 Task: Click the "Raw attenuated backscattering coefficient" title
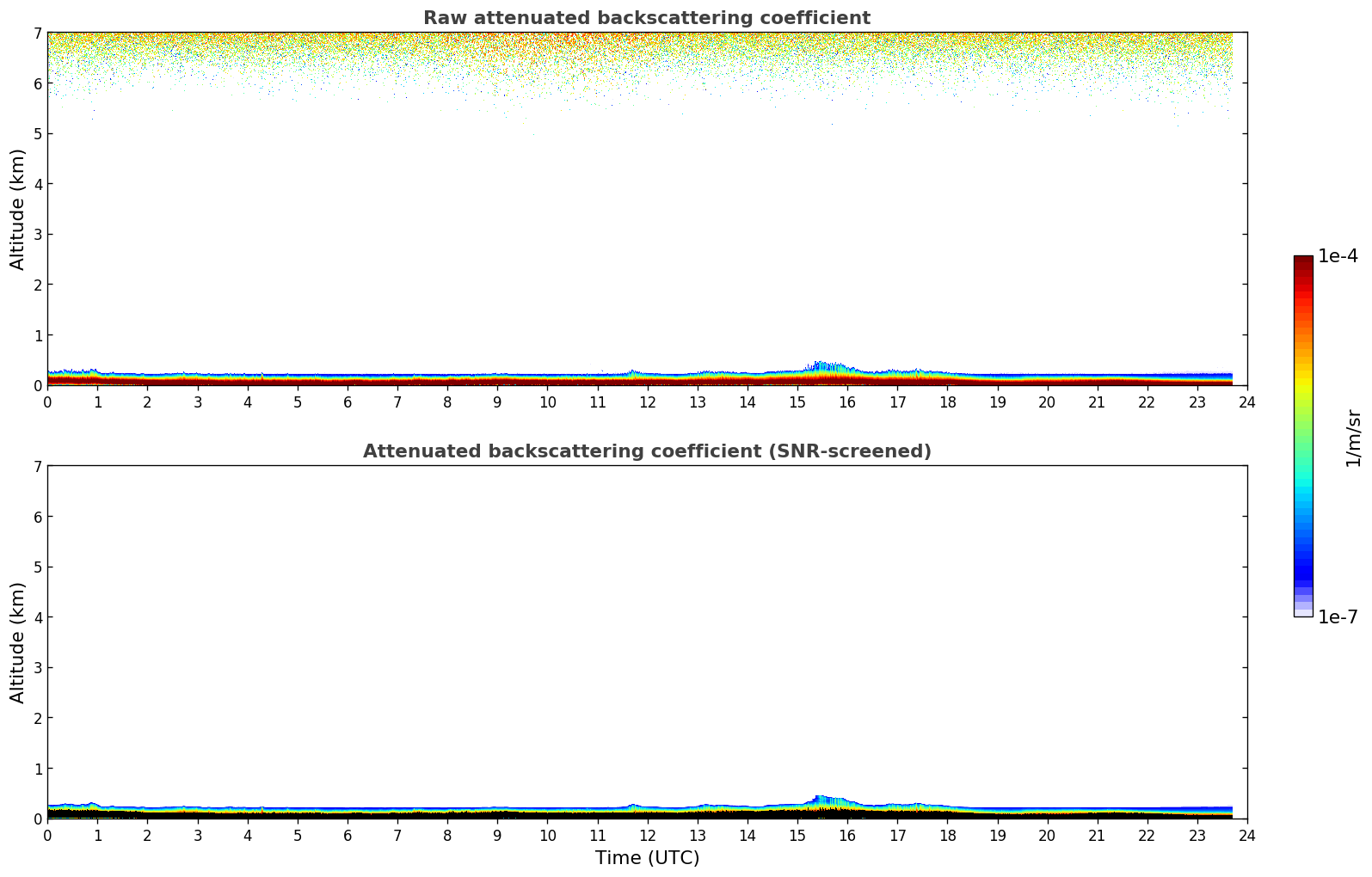click(x=646, y=18)
